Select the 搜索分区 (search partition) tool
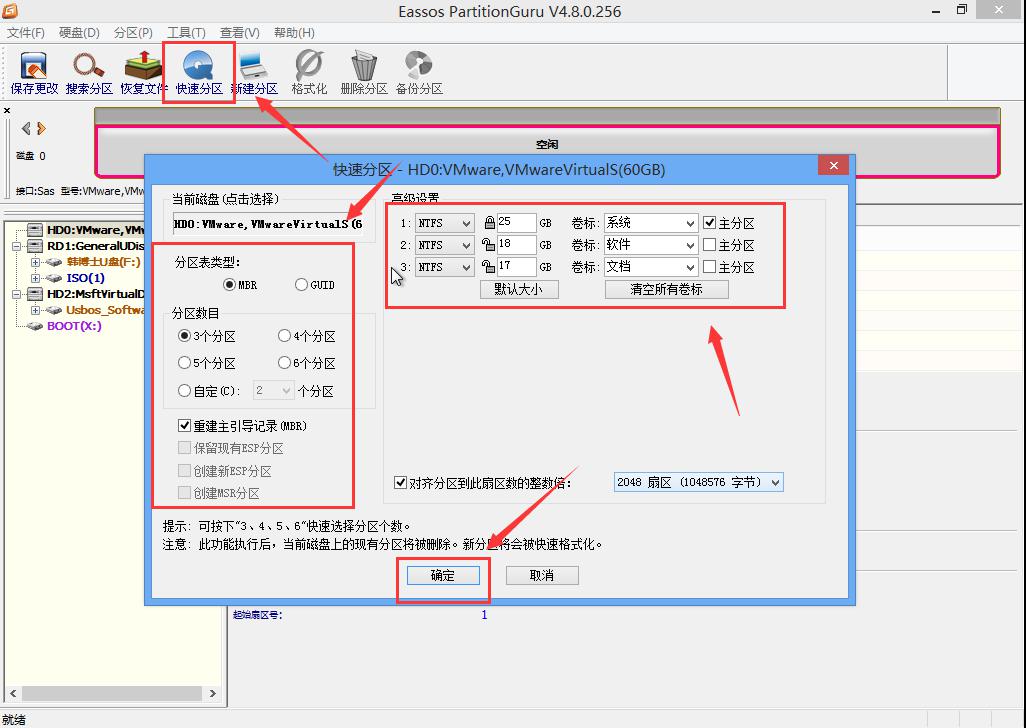This screenshot has width=1026, height=728. coord(88,71)
